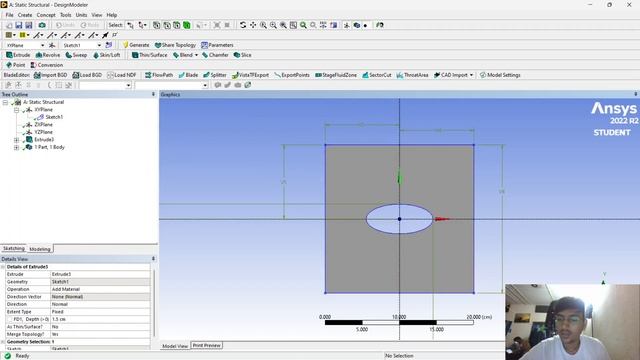Click the Depth value 1.5 cm field
This screenshot has height=360, width=640.
point(100,319)
